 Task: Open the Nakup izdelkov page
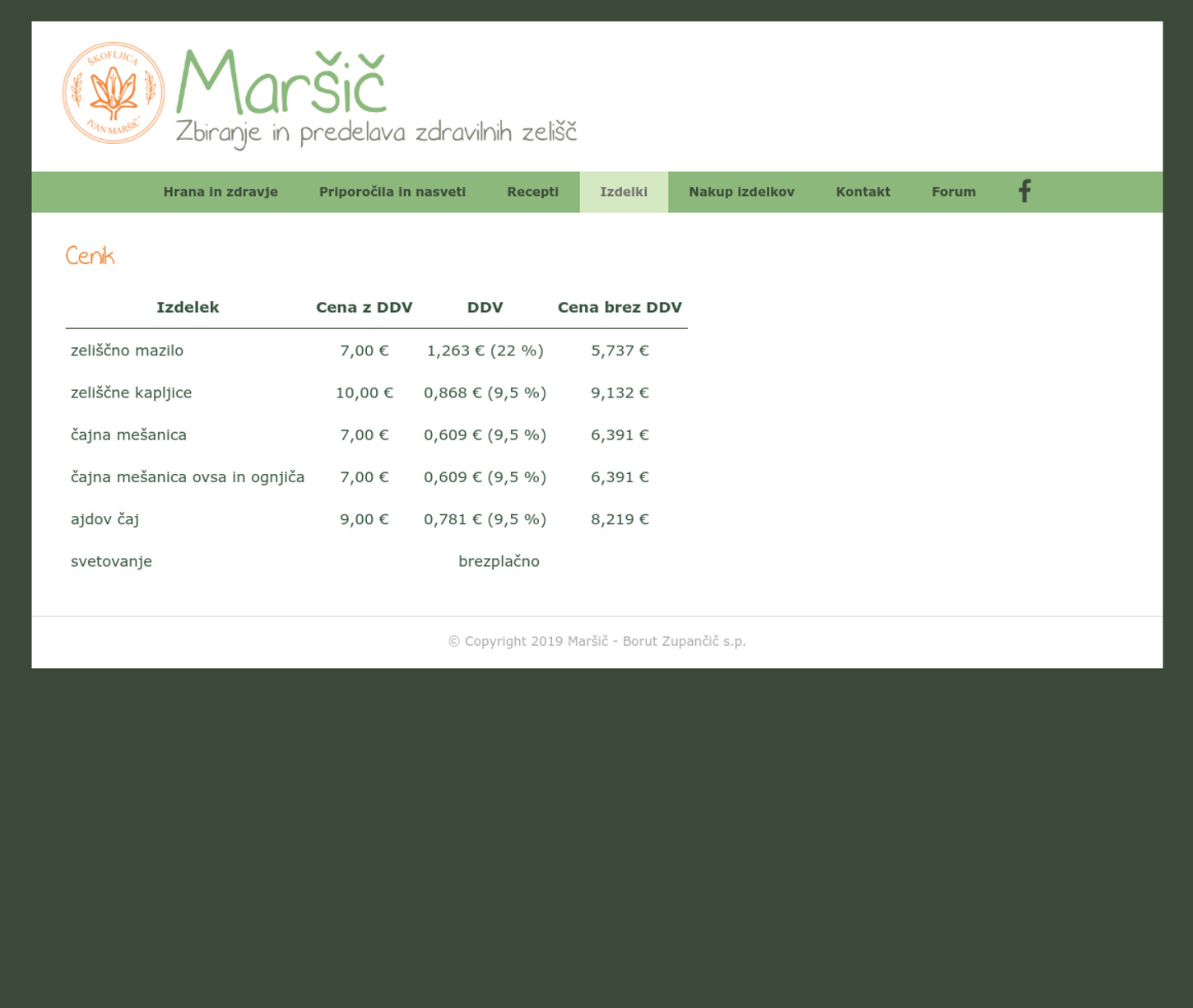point(741,192)
